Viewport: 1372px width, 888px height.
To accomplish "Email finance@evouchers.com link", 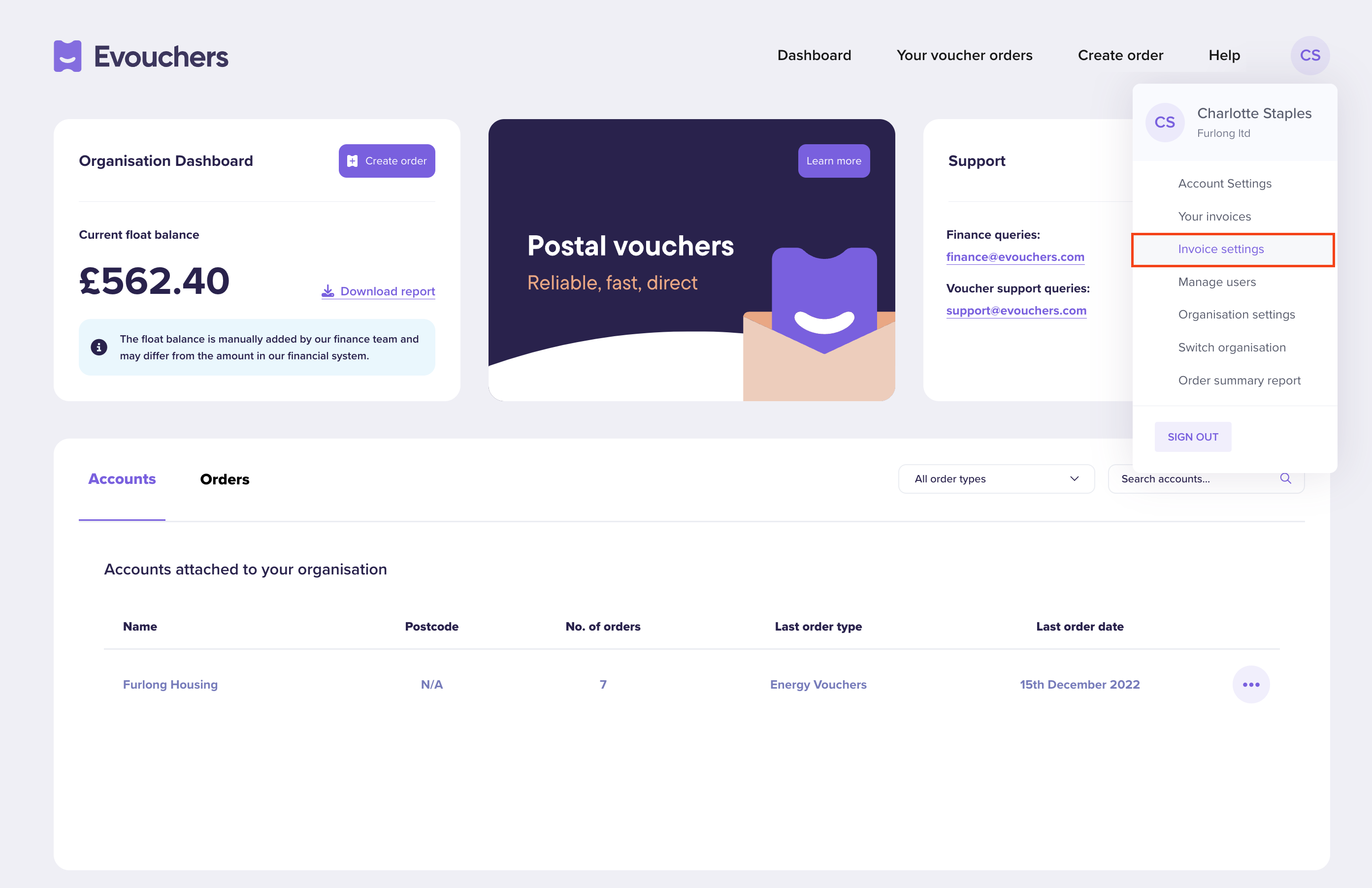I will (x=1014, y=257).
